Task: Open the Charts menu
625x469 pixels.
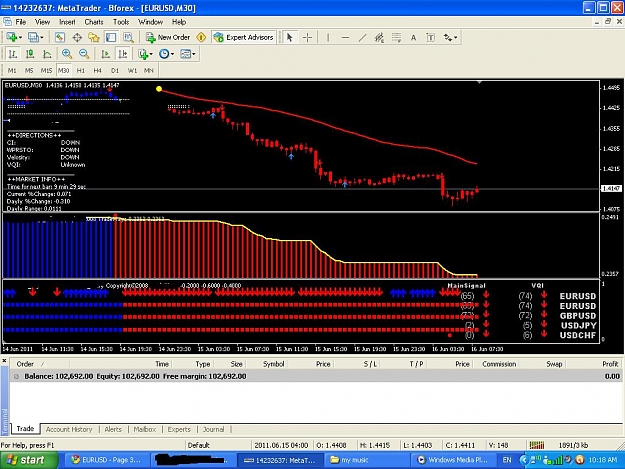Action: click(94, 22)
